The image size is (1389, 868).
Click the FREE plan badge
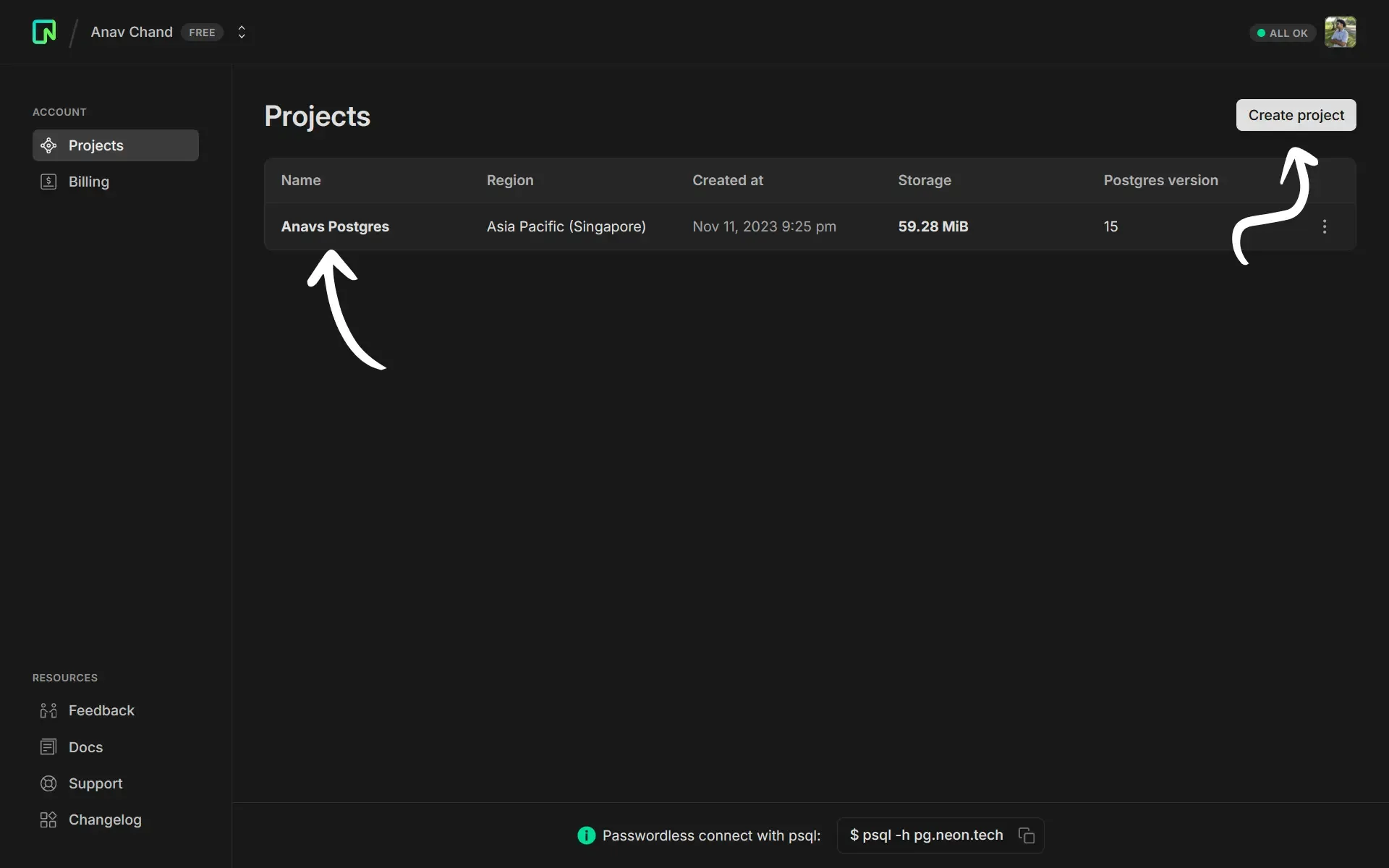202,32
